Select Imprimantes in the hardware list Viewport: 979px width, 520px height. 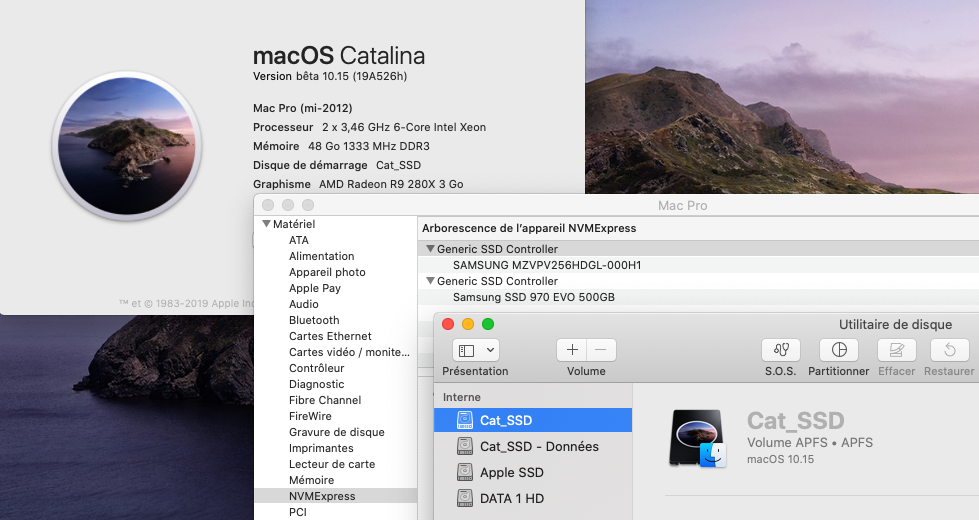click(321, 448)
